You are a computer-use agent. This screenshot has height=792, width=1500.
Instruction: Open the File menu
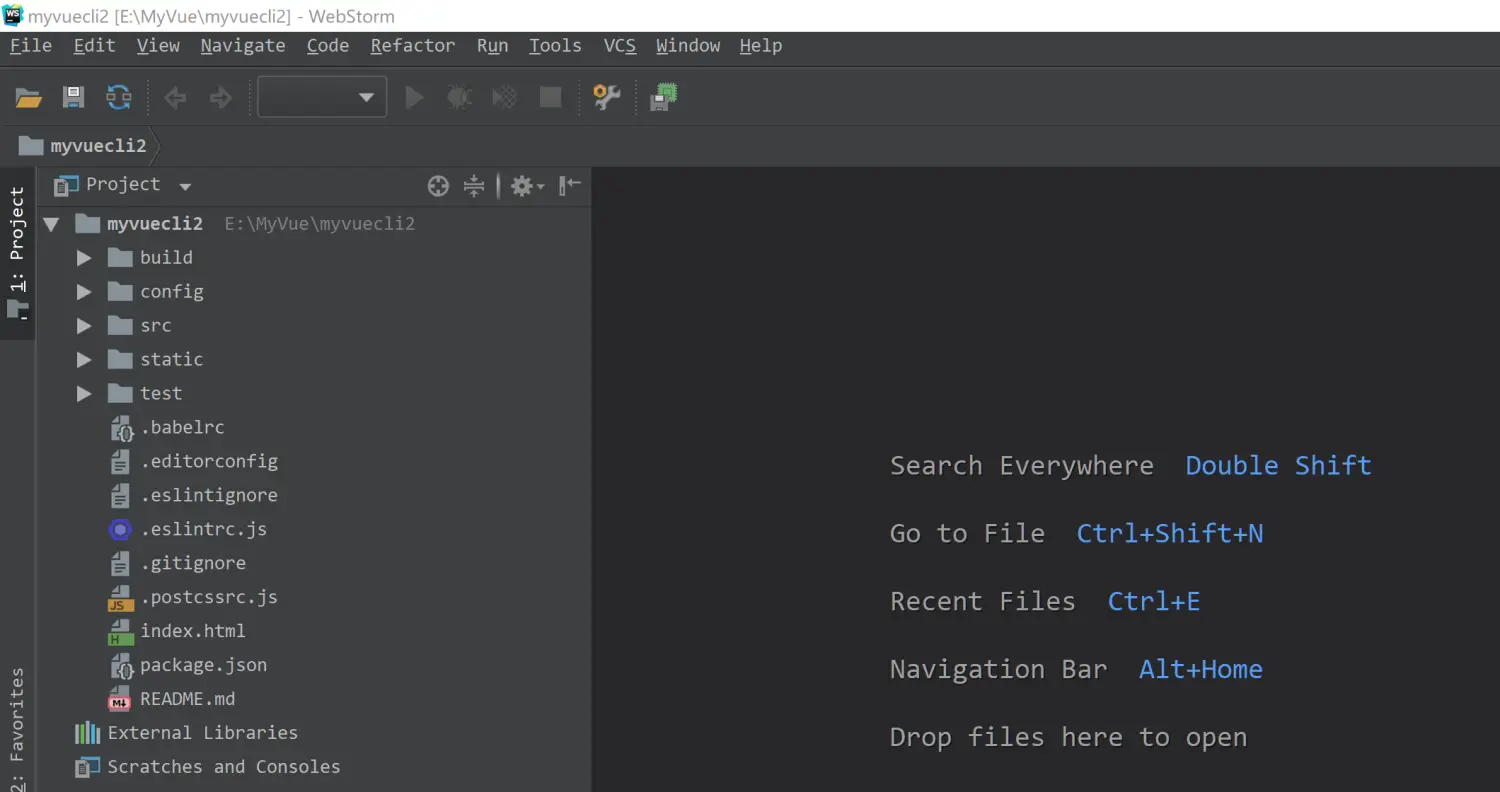click(31, 46)
